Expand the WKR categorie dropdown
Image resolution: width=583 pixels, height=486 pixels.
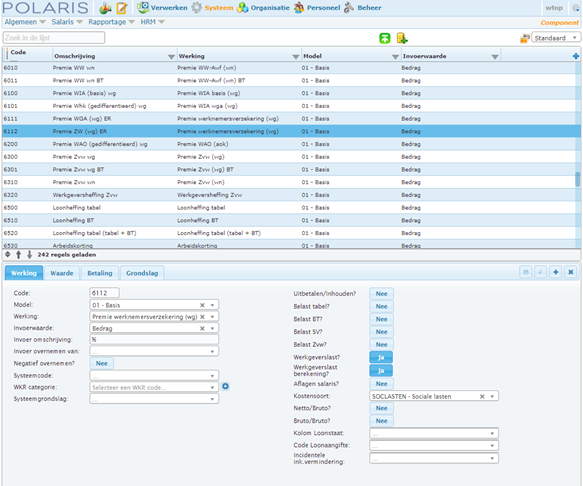click(x=212, y=387)
